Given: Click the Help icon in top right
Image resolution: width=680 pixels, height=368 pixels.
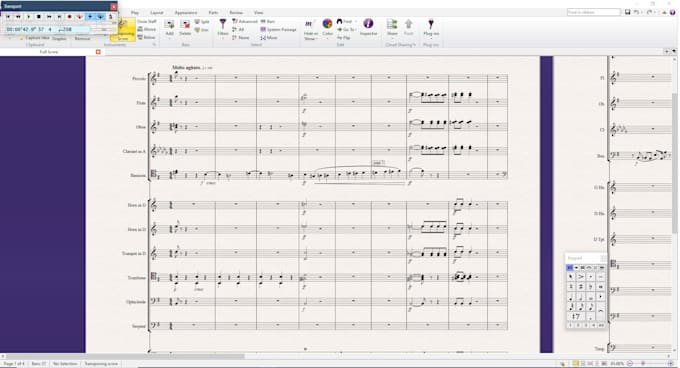Looking at the screenshot, I should 673,12.
